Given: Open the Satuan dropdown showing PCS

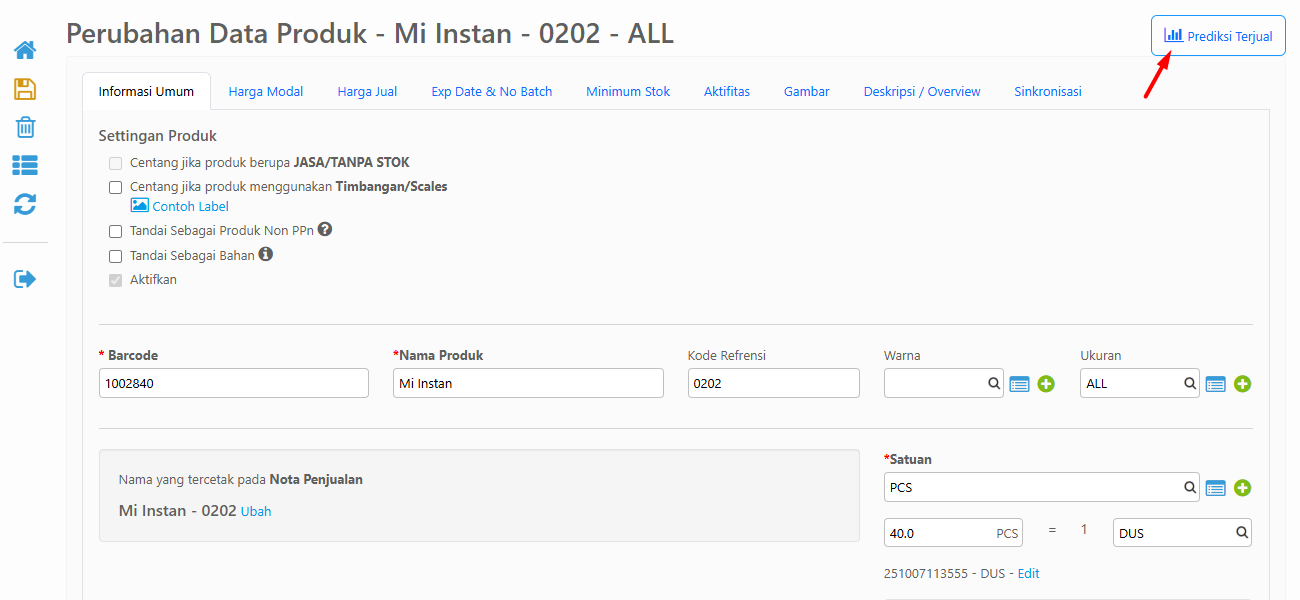Looking at the screenshot, I should (1041, 487).
